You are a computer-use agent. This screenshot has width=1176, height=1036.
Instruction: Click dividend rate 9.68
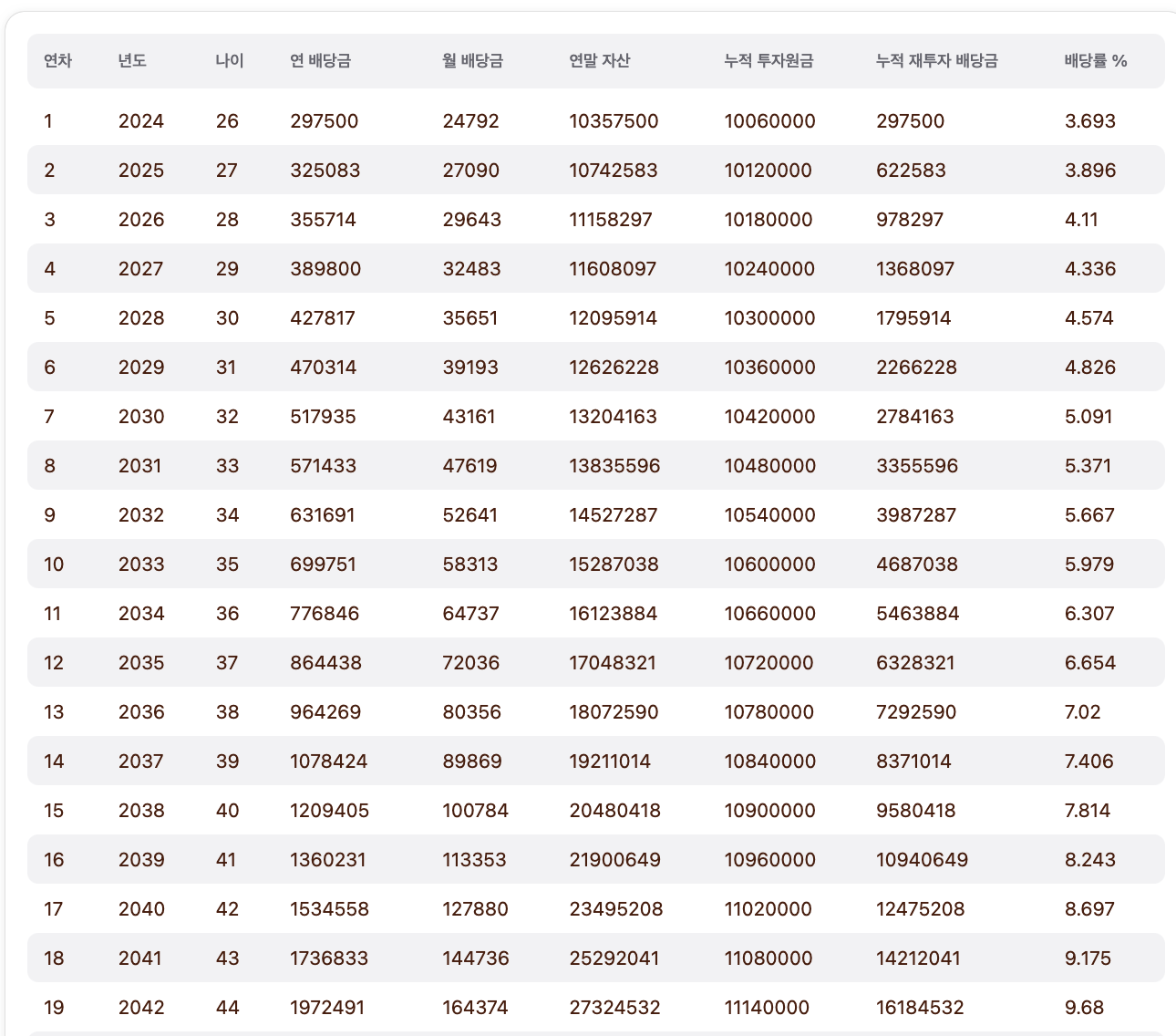coord(1085,1008)
